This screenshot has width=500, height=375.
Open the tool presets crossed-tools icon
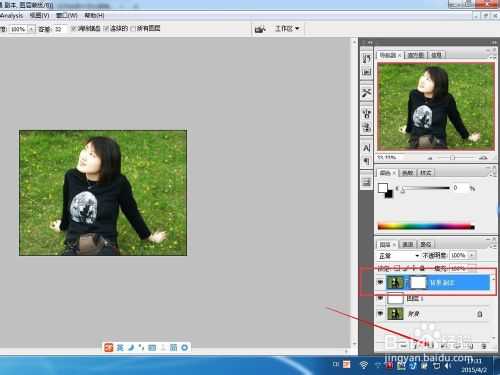[x=367, y=92]
